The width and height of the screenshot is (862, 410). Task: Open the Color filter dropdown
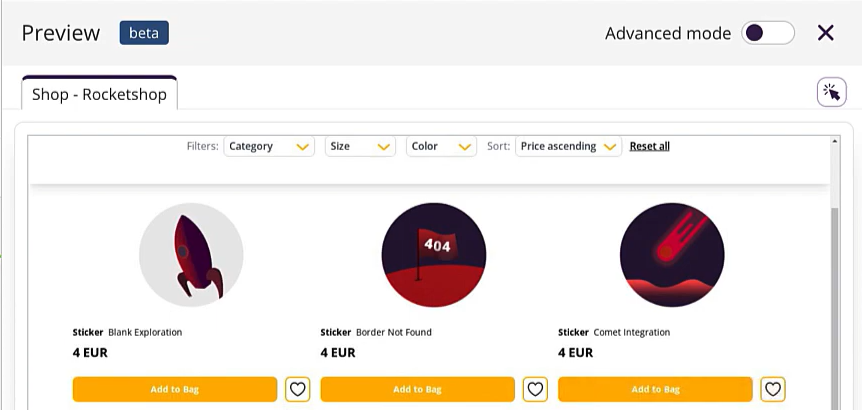tap(441, 146)
